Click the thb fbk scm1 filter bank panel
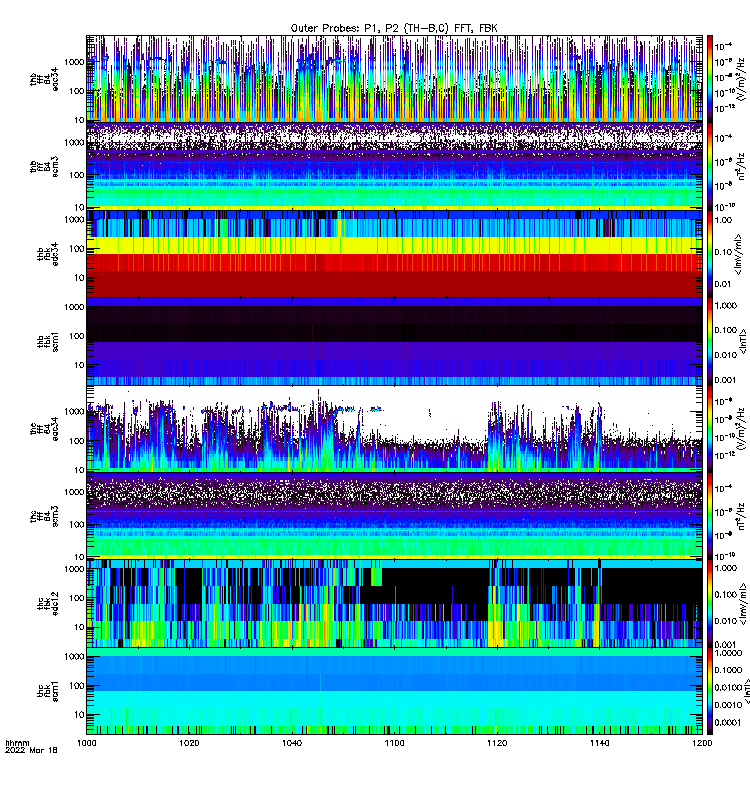The height and width of the screenshot is (800, 750). tap(394, 341)
